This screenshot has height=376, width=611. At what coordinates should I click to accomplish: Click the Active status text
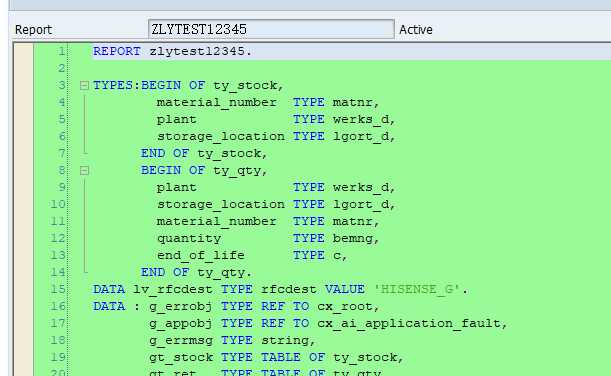(x=416, y=30)
